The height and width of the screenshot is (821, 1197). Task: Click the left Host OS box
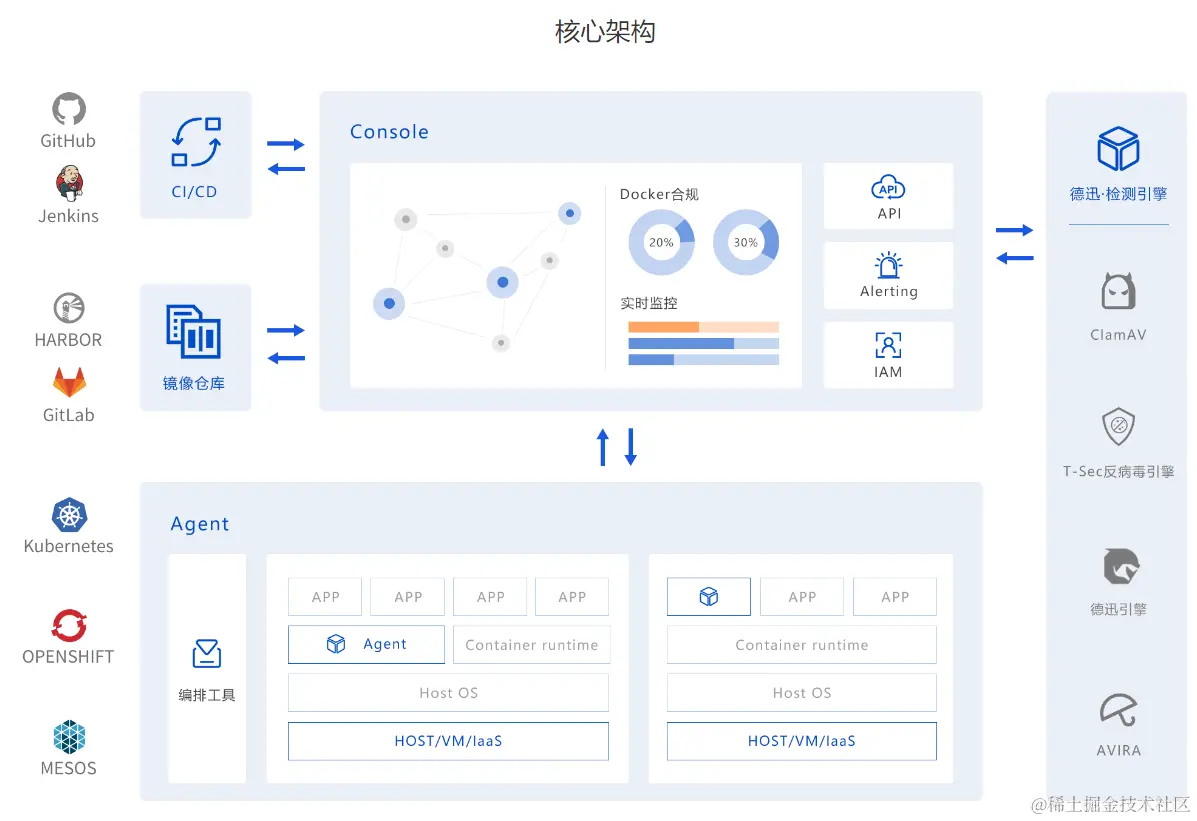pyautogui.click(x=448, y=693)
